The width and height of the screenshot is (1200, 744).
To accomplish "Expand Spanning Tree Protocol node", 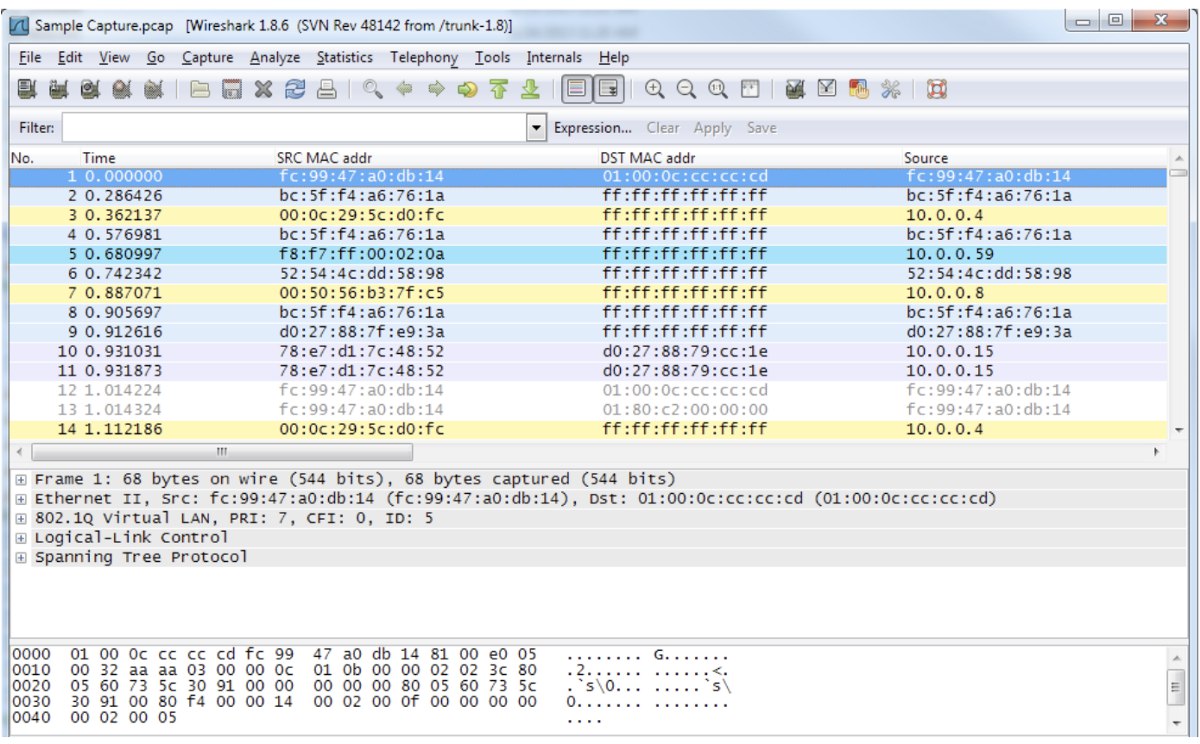I will (x=21, y=557).
